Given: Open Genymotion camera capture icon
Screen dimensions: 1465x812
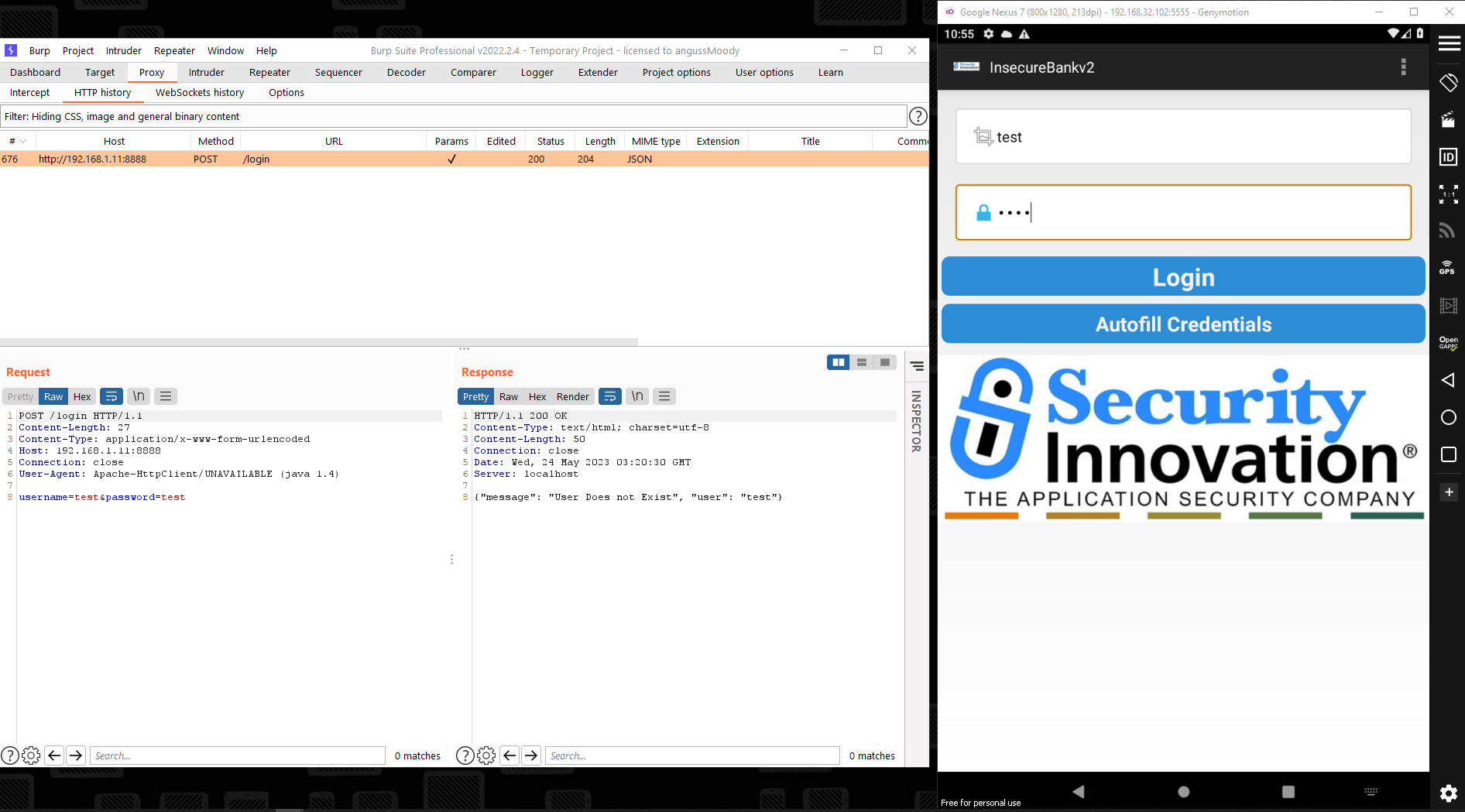Looking at the screenshot, I should pos(1448,120).
